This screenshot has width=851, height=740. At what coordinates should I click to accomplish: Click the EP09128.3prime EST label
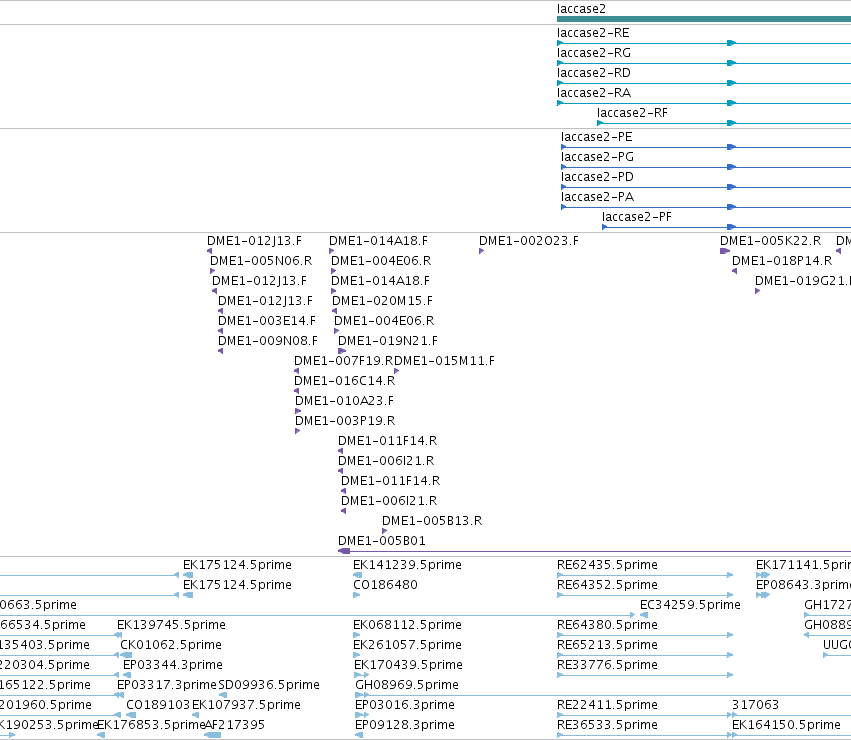pyautogui.click(x=405, y=725)
